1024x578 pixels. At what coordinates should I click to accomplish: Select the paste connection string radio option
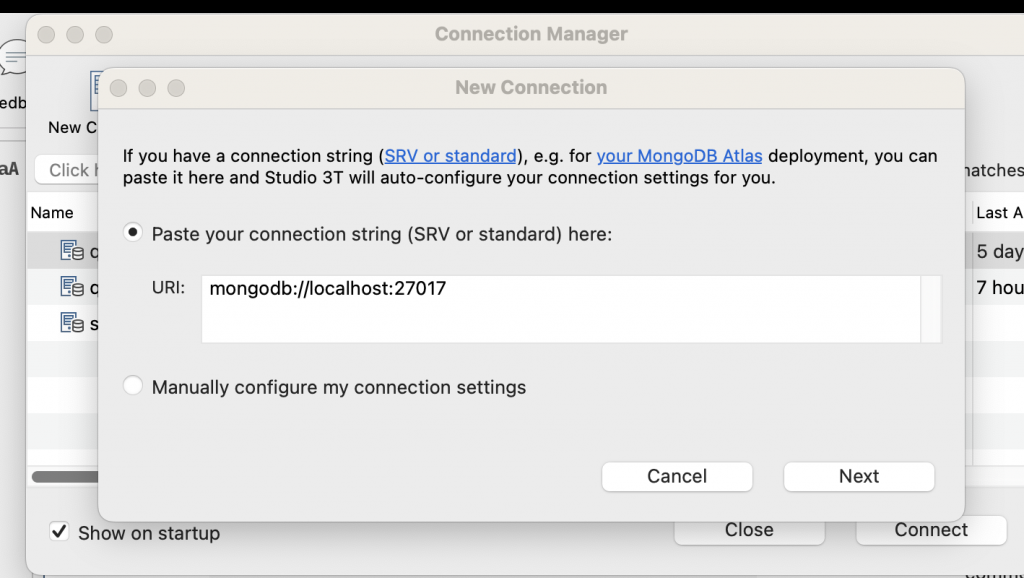tap(133, 233)
